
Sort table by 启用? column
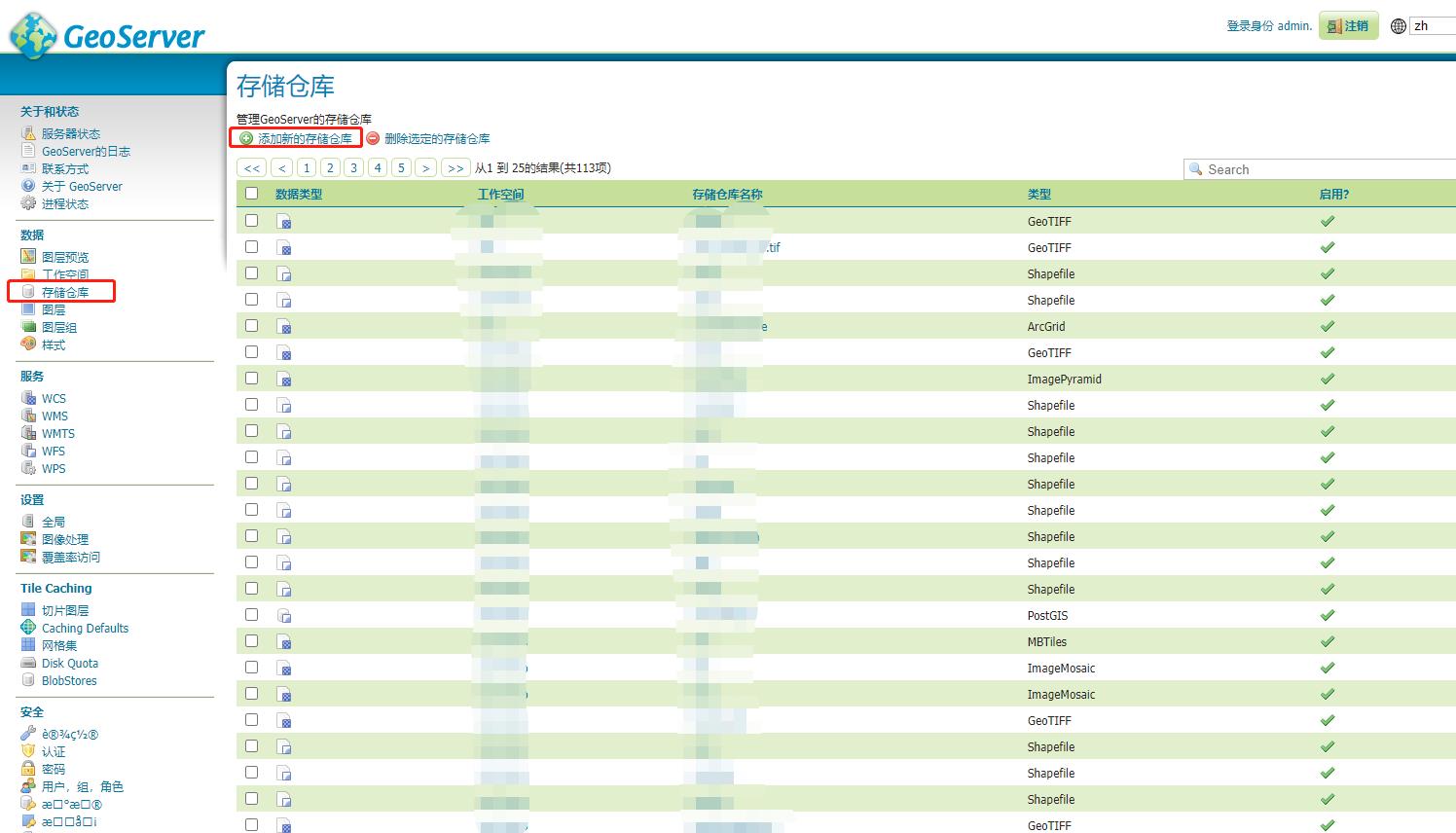[x=1334, y=195]
